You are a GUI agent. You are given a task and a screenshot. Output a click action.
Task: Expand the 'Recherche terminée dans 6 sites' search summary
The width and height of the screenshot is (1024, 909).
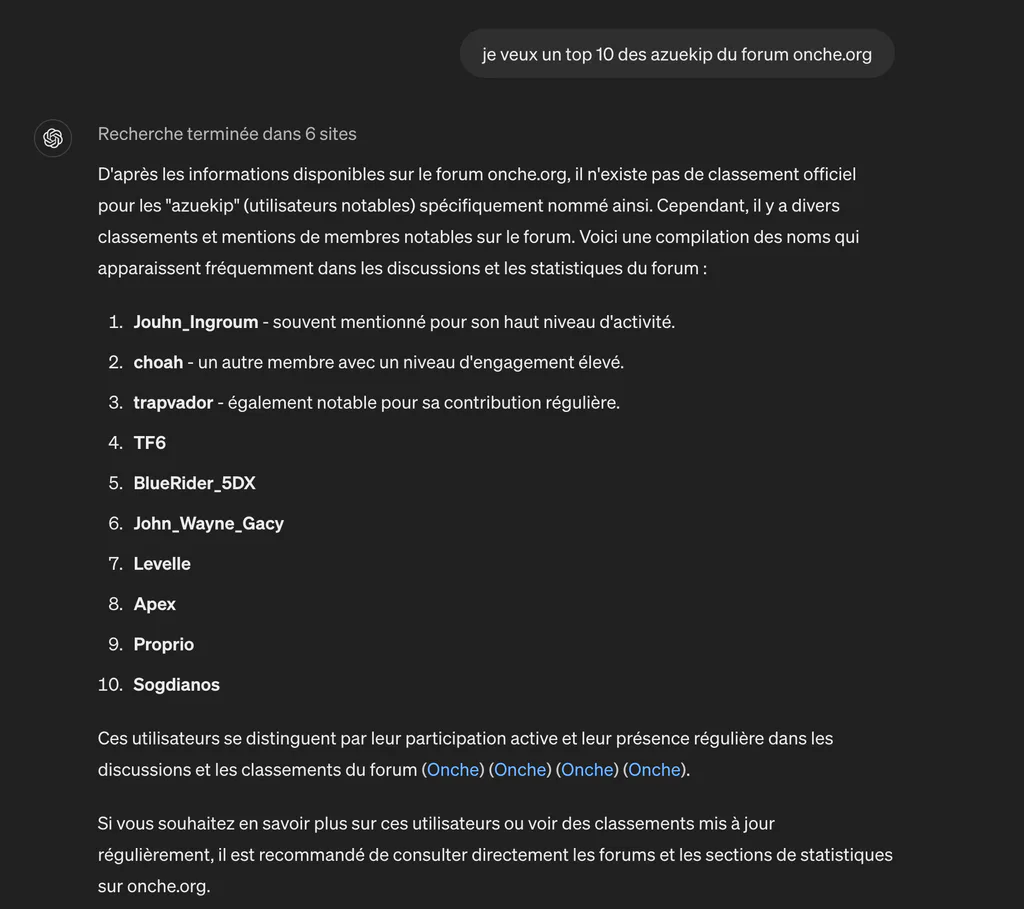227,134
